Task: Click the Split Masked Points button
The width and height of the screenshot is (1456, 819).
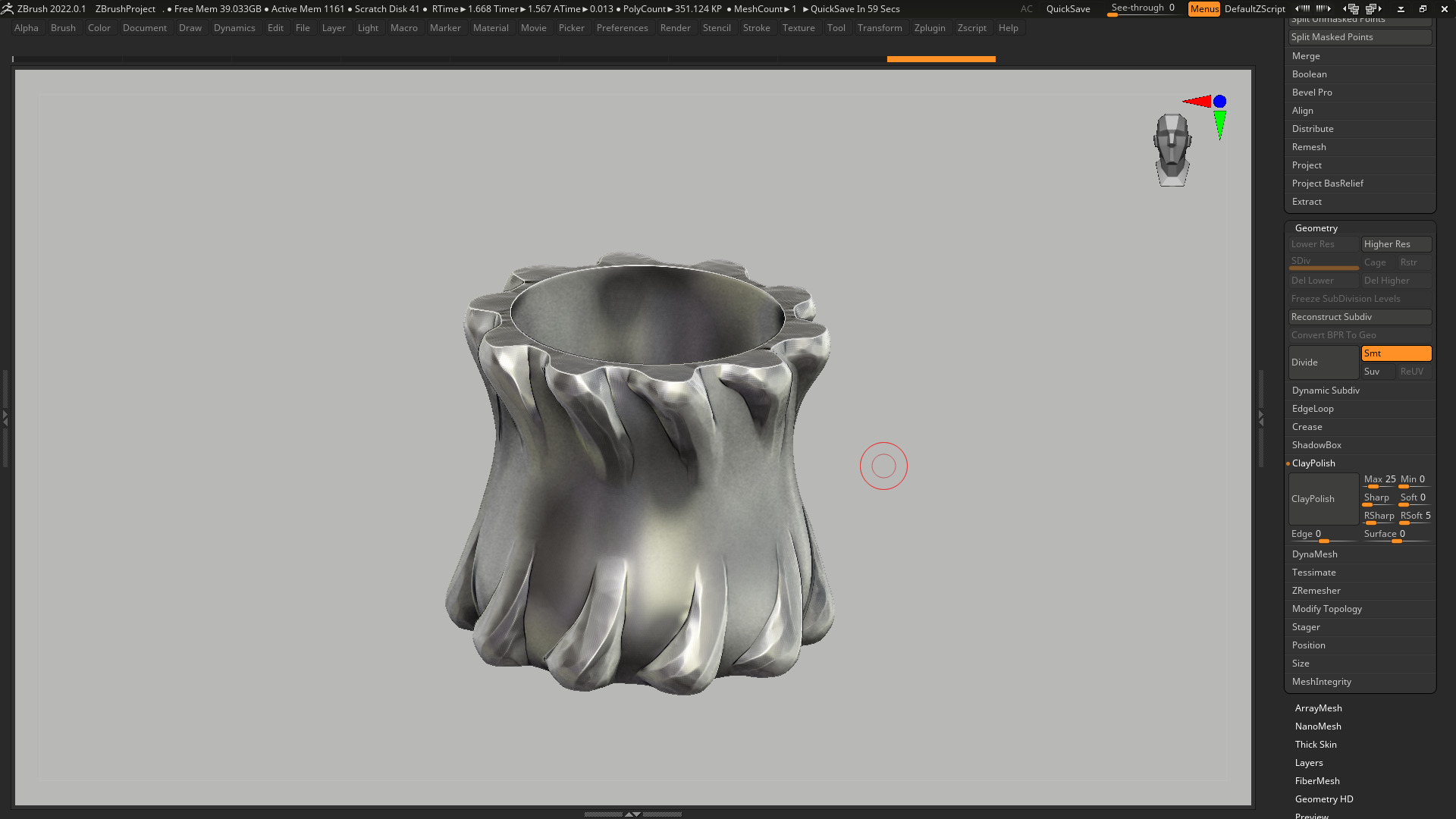Action: coord(1360,37)
